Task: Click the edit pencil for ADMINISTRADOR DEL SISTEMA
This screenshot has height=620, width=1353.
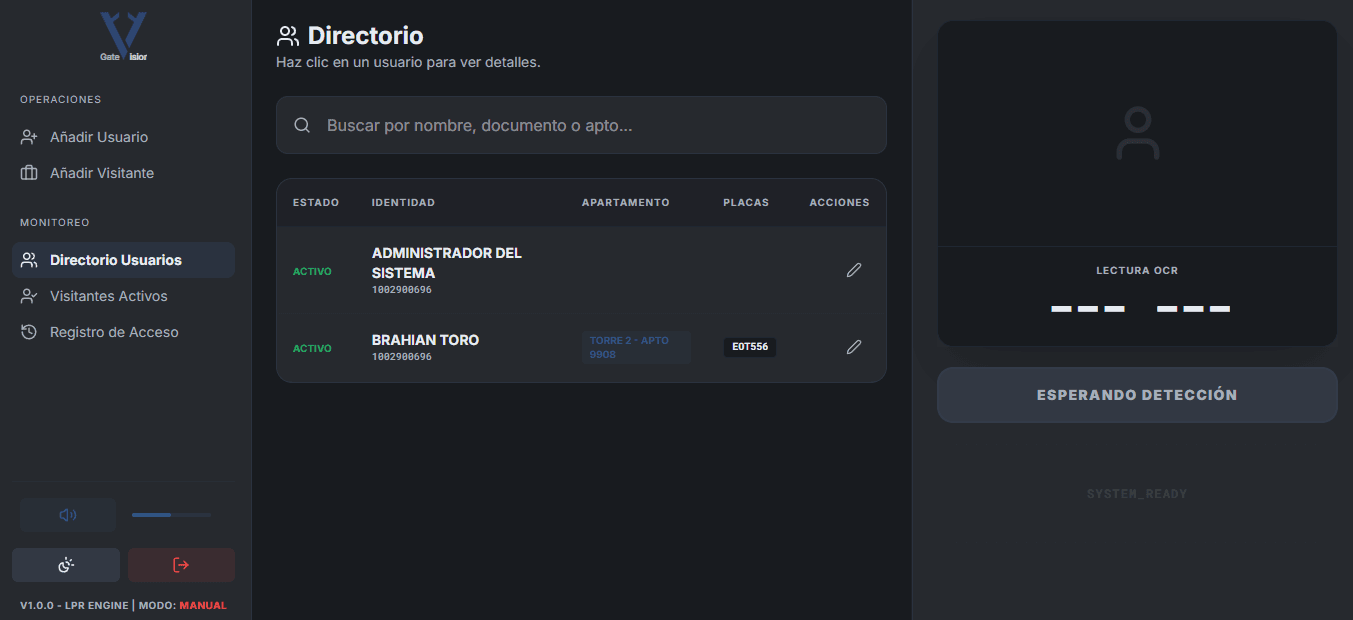Action: point(853,270)
